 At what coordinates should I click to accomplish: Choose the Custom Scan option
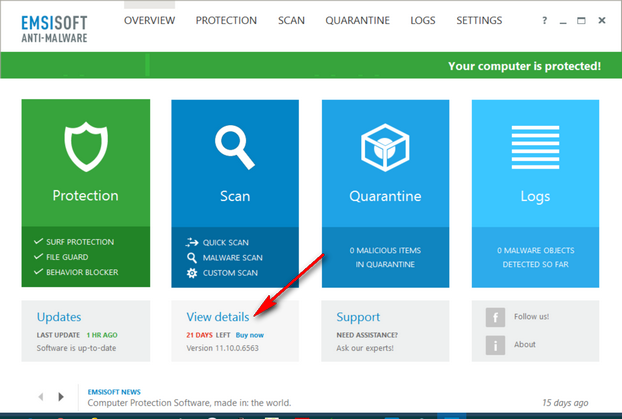pos(230,273)
